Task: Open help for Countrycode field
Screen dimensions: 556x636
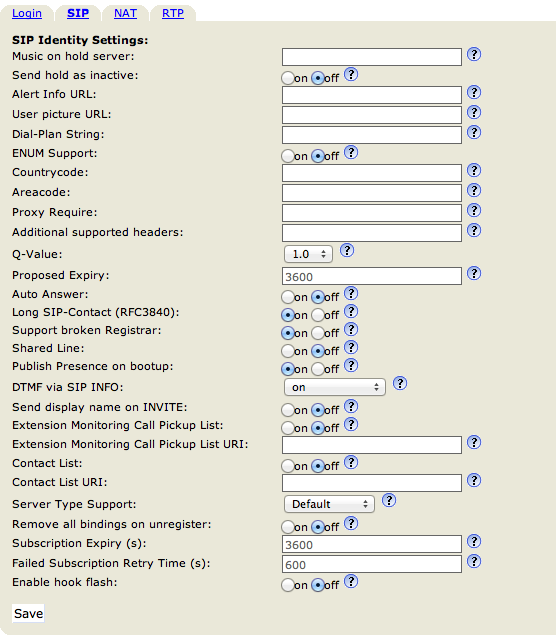Action: 474,170
